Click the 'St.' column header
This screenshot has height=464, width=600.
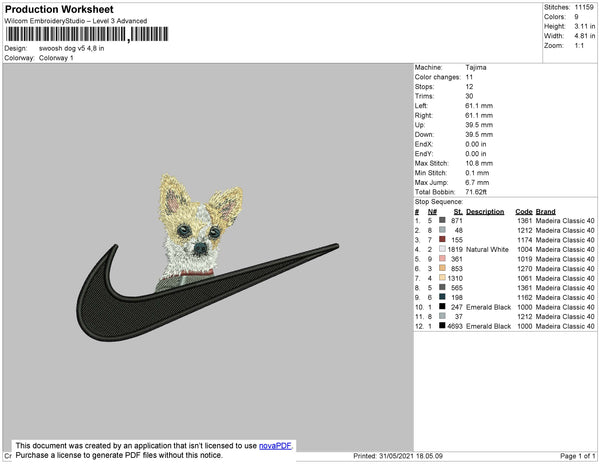tap(458, 212)
